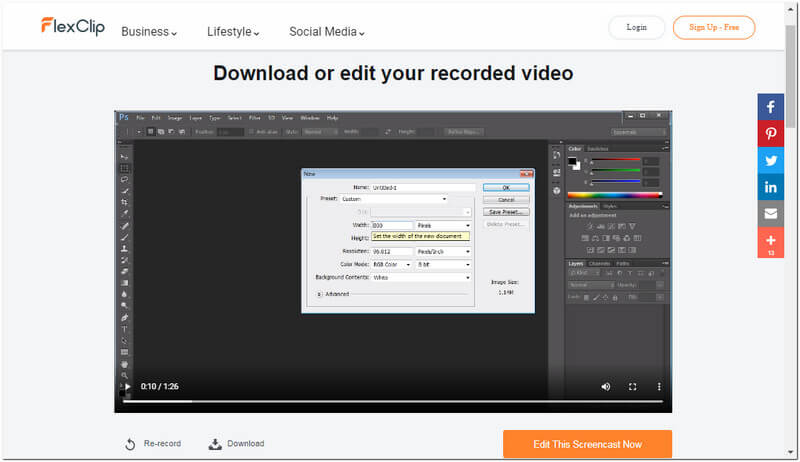Expand the Lifestyle menu
The height and width of the screenshot is (462, 800).
point(233,32)
